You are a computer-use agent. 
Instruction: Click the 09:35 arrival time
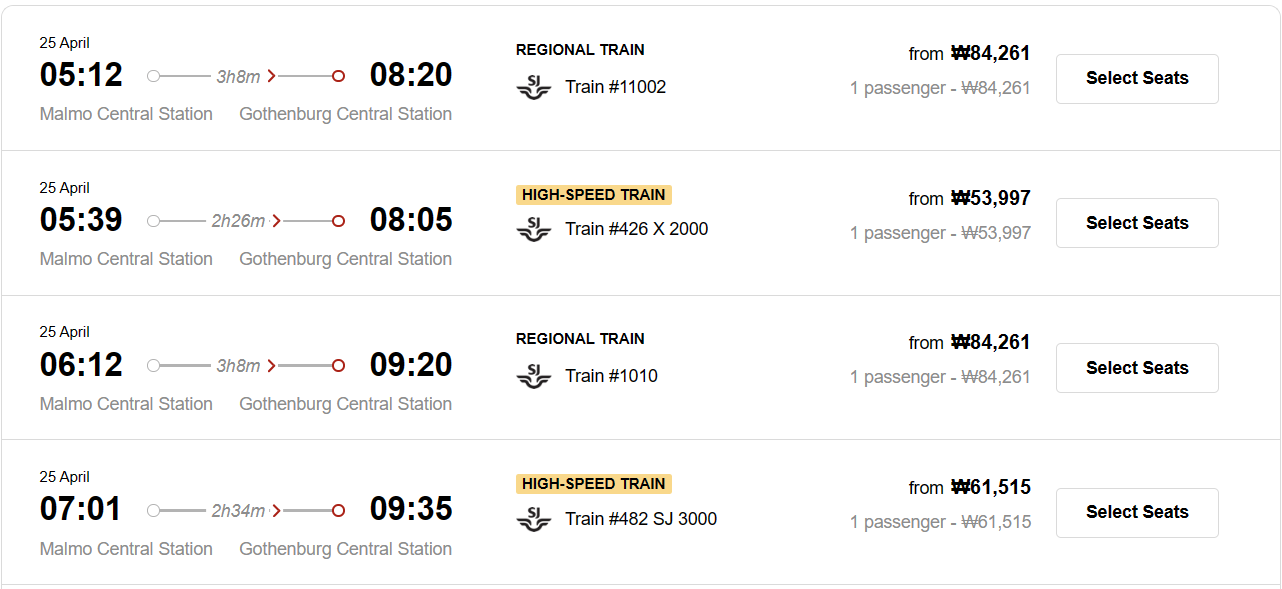coord(411,509)
